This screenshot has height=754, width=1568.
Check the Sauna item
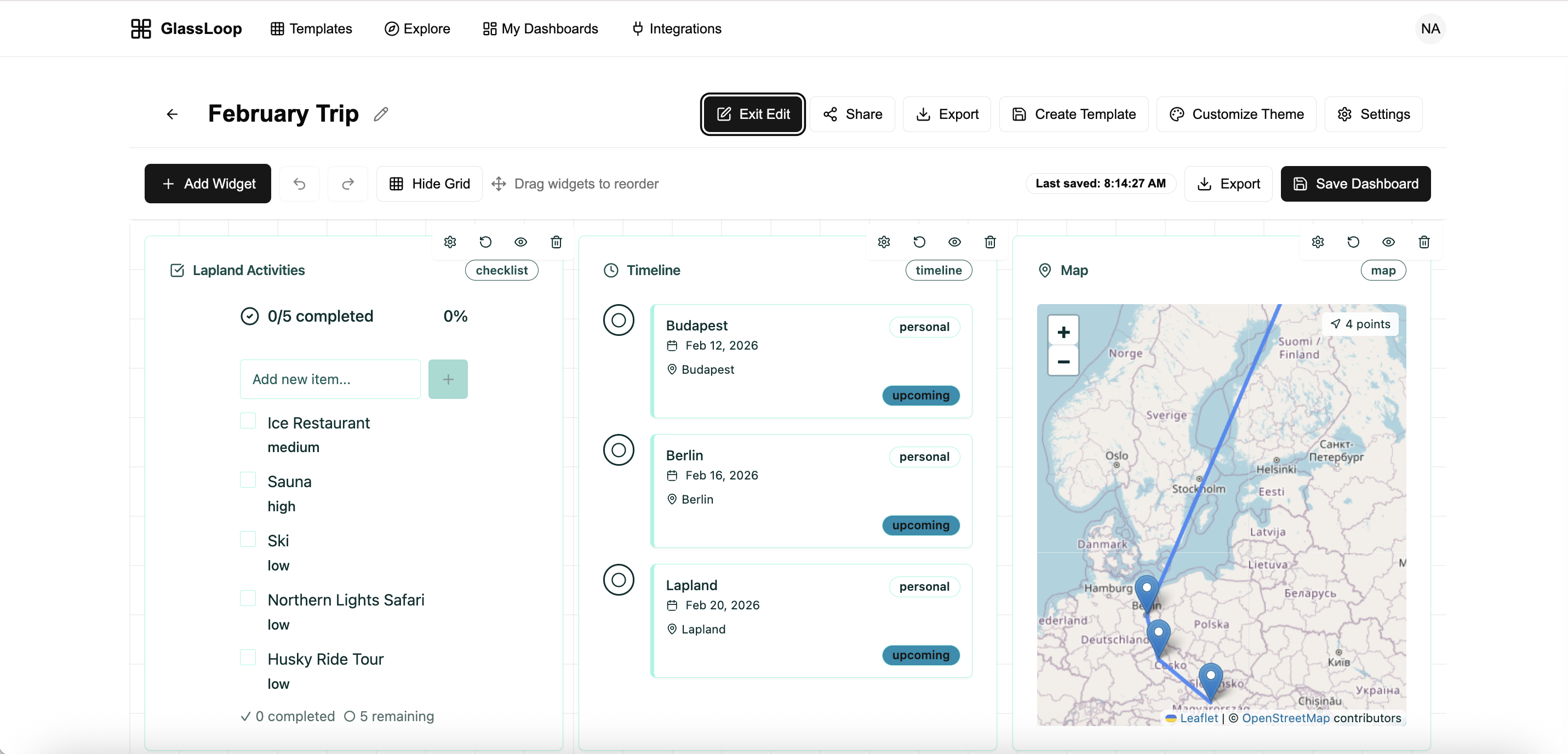coord(248,480)
